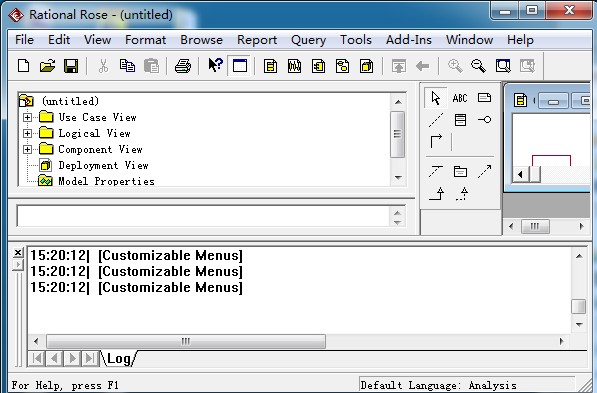Undo fit in window icon
597x393 pixels.
pyautogui.click(x=528, y=66)
